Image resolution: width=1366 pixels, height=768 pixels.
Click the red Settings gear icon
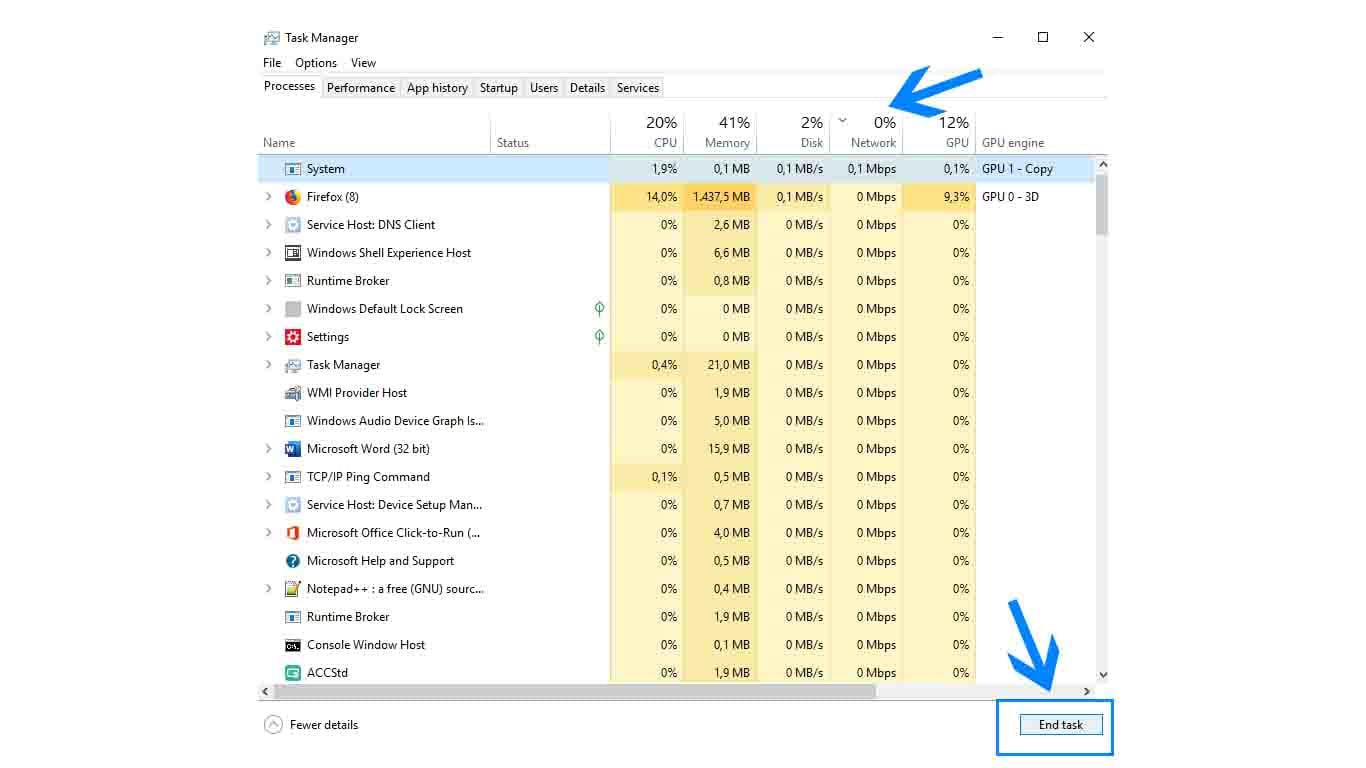[293, 337]
